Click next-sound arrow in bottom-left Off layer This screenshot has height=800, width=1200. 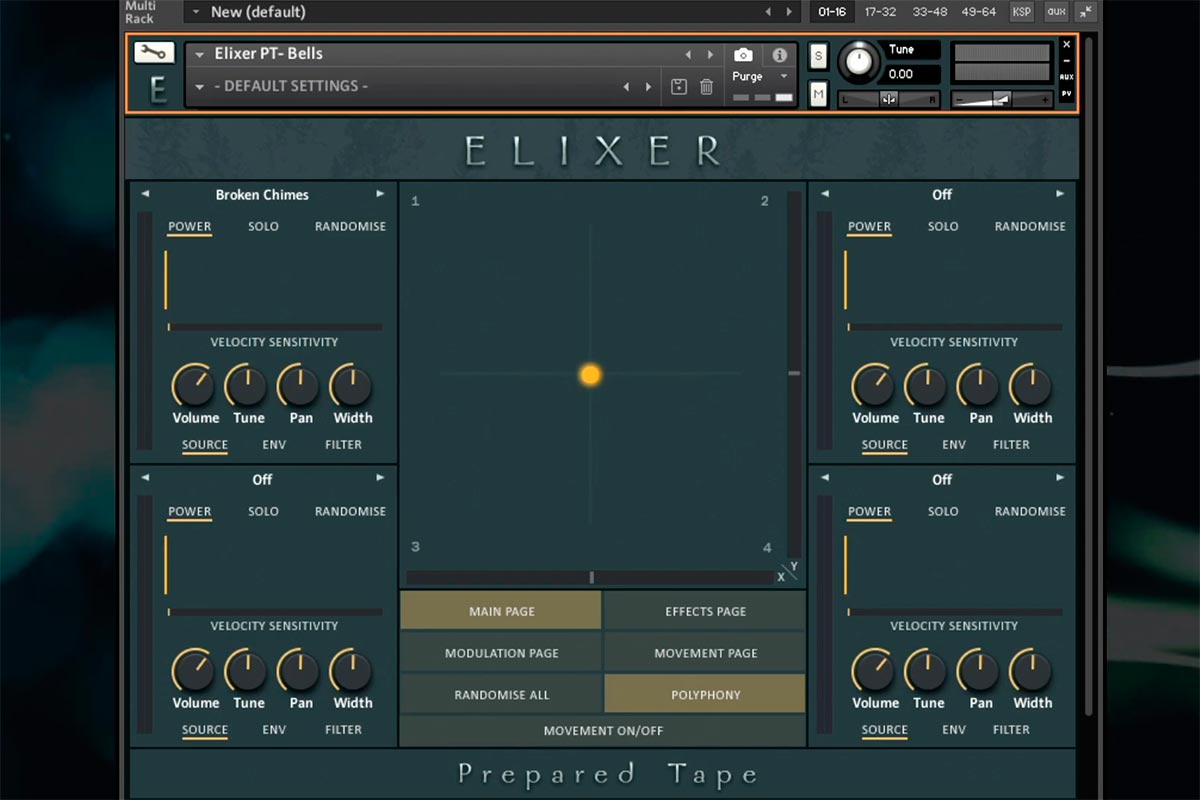coord(380,478)
